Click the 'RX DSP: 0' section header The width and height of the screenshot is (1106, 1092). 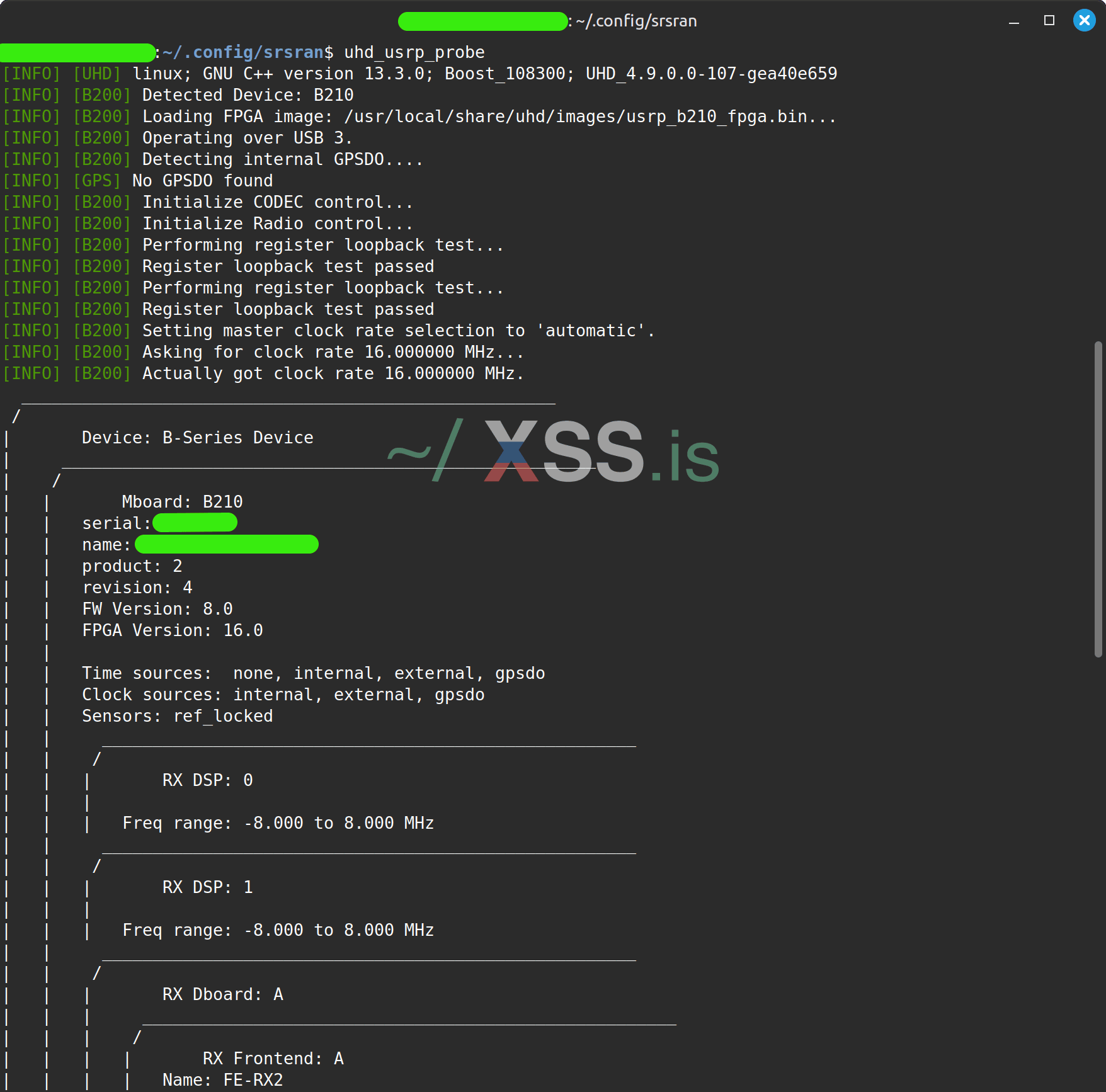207,780
